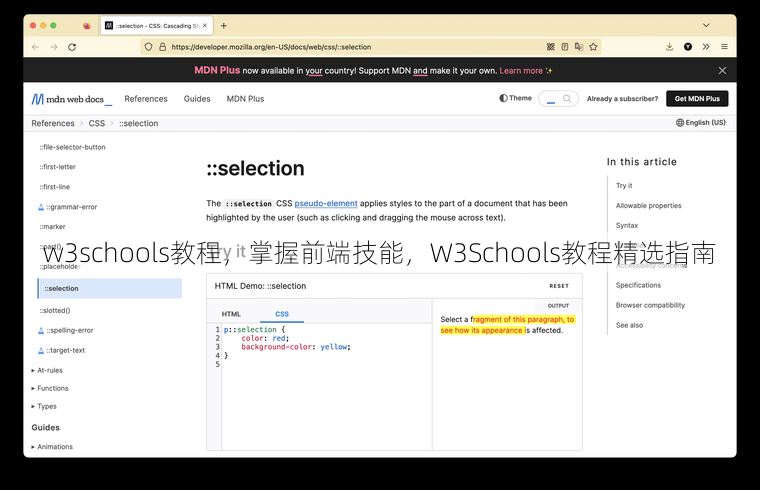Switch to the HTML tab in the demo

(x=231, y=314)
